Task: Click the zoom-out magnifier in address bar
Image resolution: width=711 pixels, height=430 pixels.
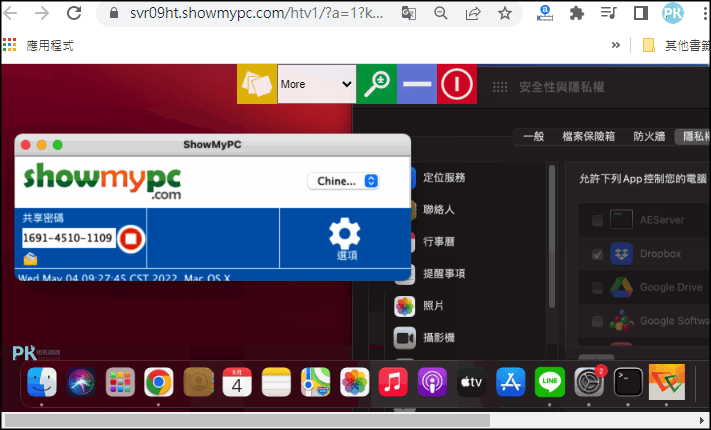Action: pos(440,13)
